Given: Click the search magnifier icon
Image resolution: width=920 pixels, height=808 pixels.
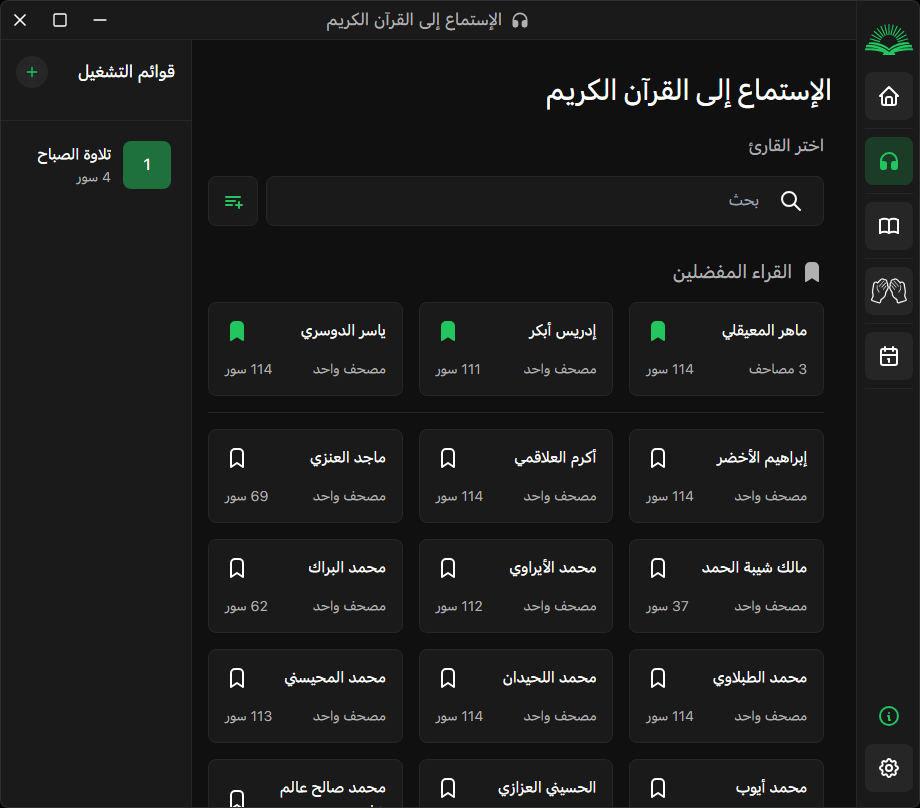Looking at the screenshot, I should click(x=791, y=201).
